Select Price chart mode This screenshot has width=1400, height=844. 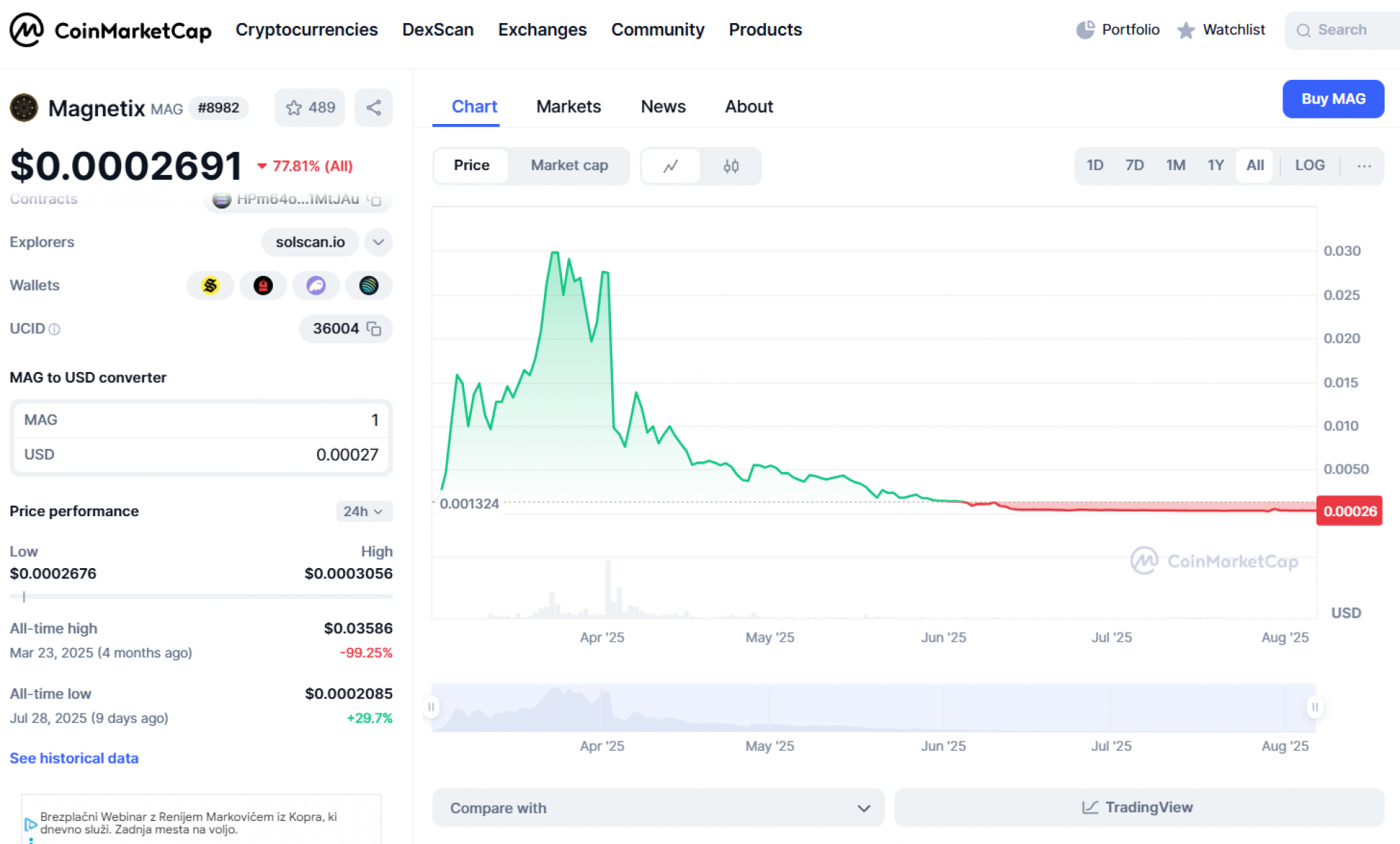tap(471, 165)
